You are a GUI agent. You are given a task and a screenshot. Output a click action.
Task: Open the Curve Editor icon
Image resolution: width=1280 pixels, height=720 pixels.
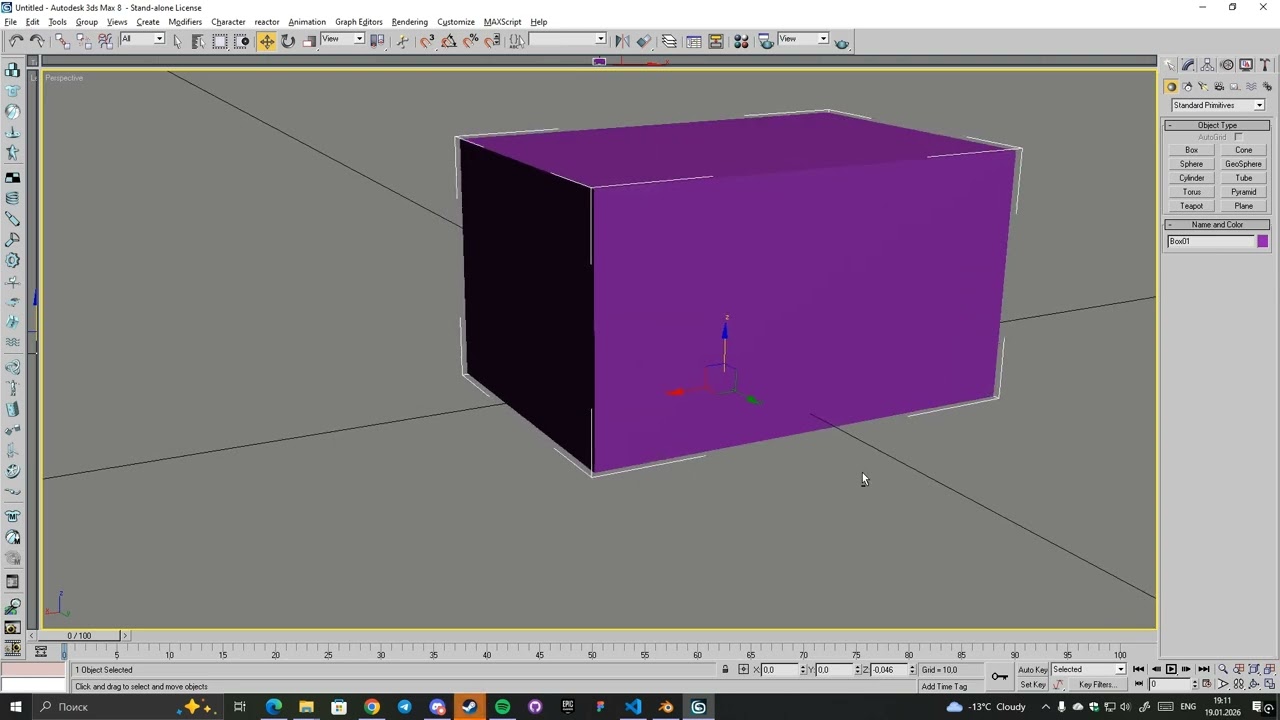tap(693, 41)
